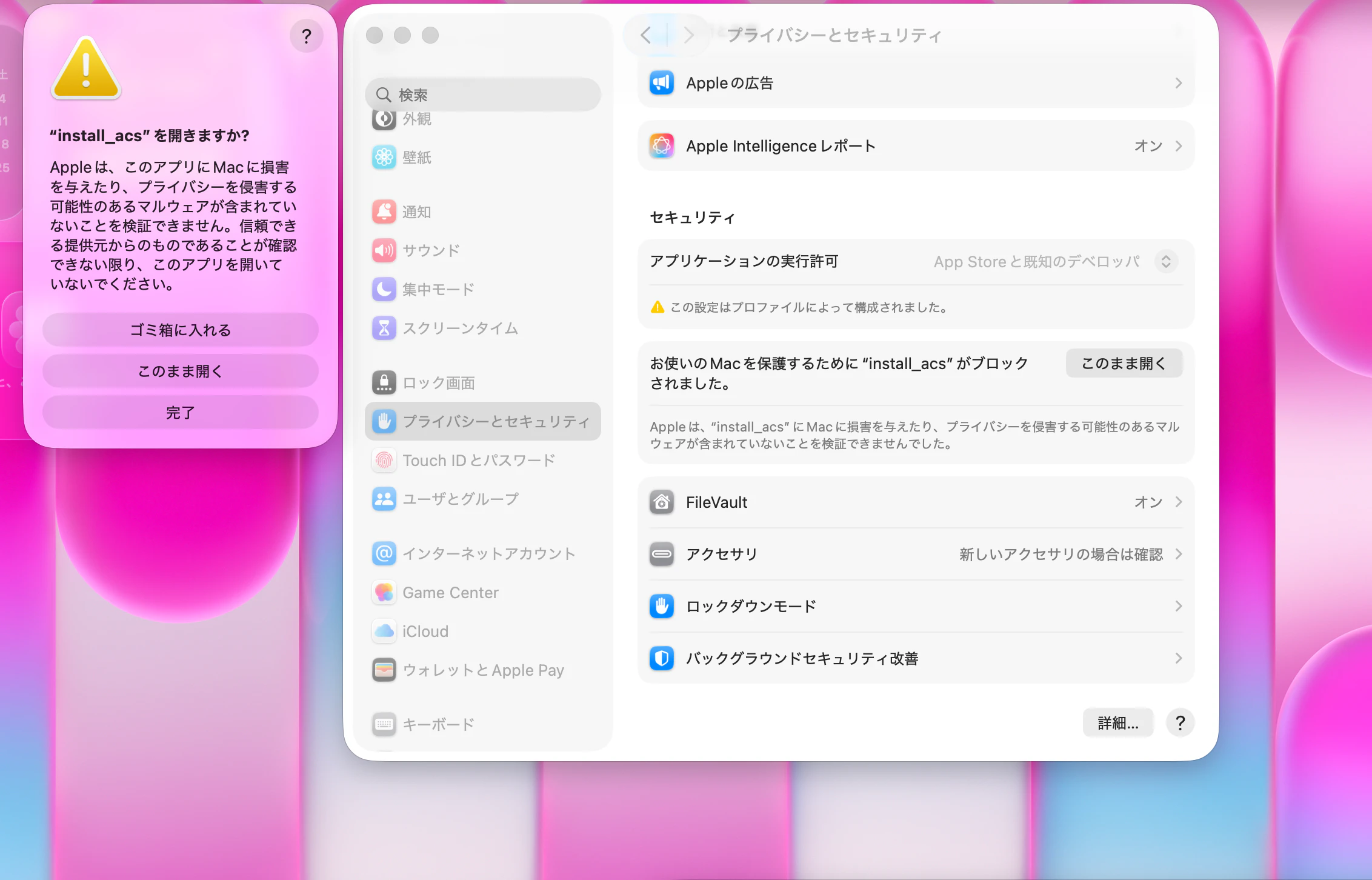
Task: Click the 新しいアクセサリの場合は確認 value
Action: [x=1061, y=554]
